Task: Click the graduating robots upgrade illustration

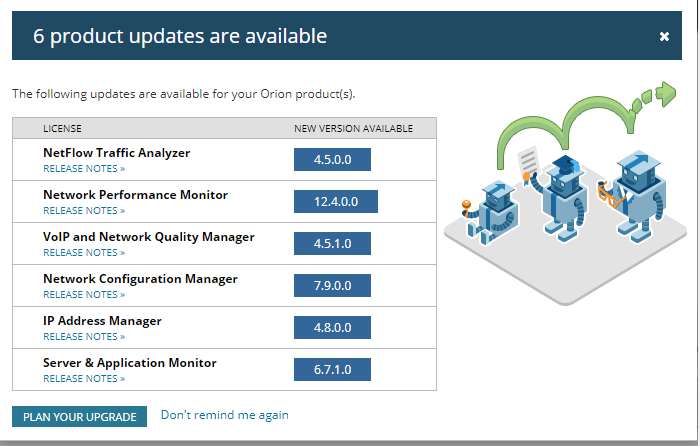Action: point(565,193)
